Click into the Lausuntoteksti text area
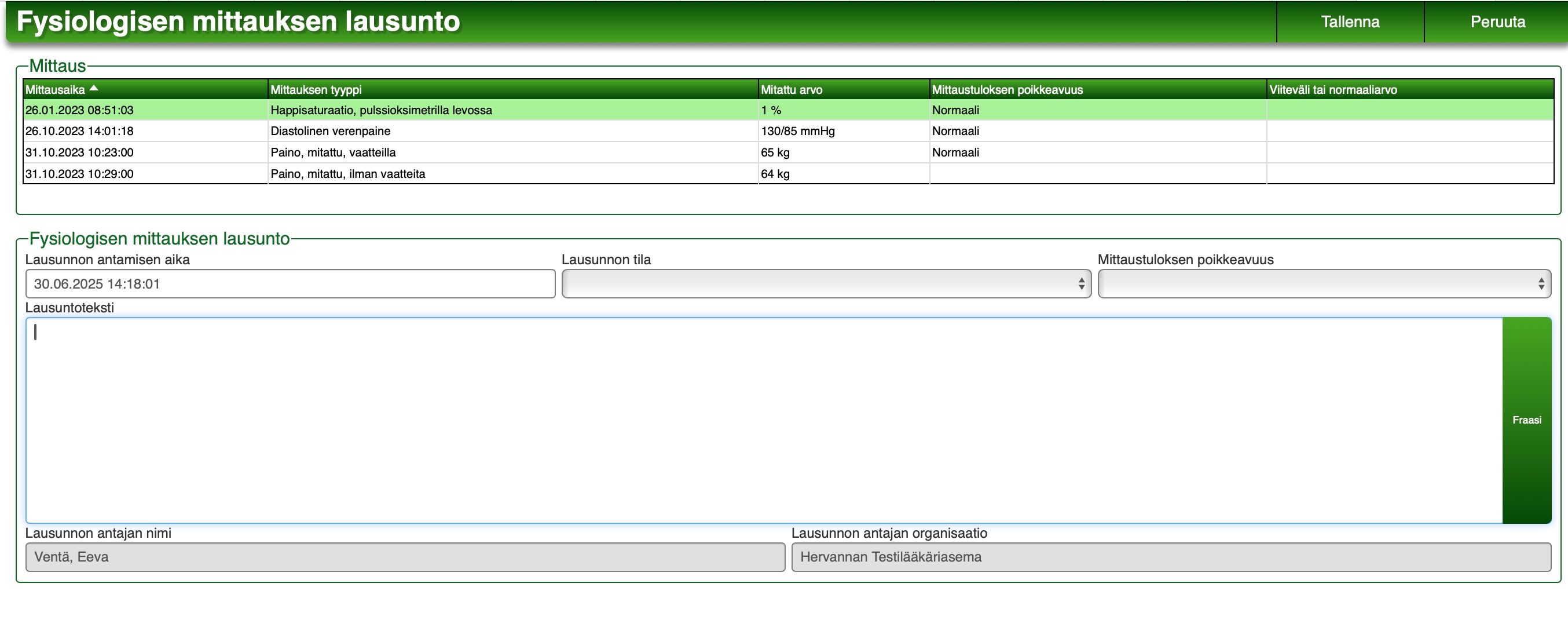This screenshot has height=627, width=1568. [763, 420]
